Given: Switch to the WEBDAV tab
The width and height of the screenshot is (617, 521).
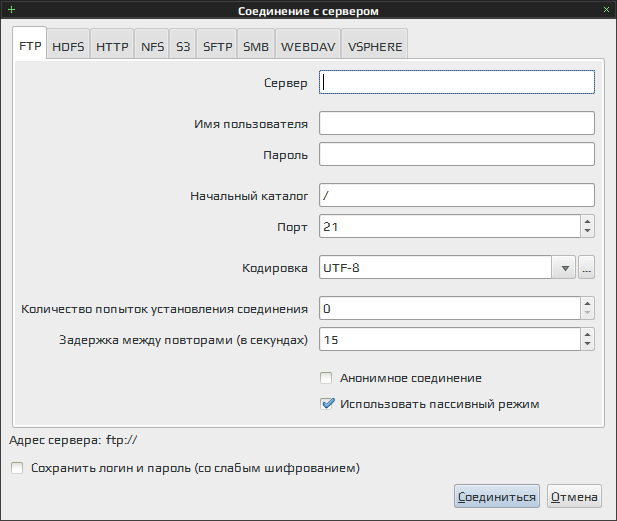Looking at the screenshot, I should click(308, 44).
